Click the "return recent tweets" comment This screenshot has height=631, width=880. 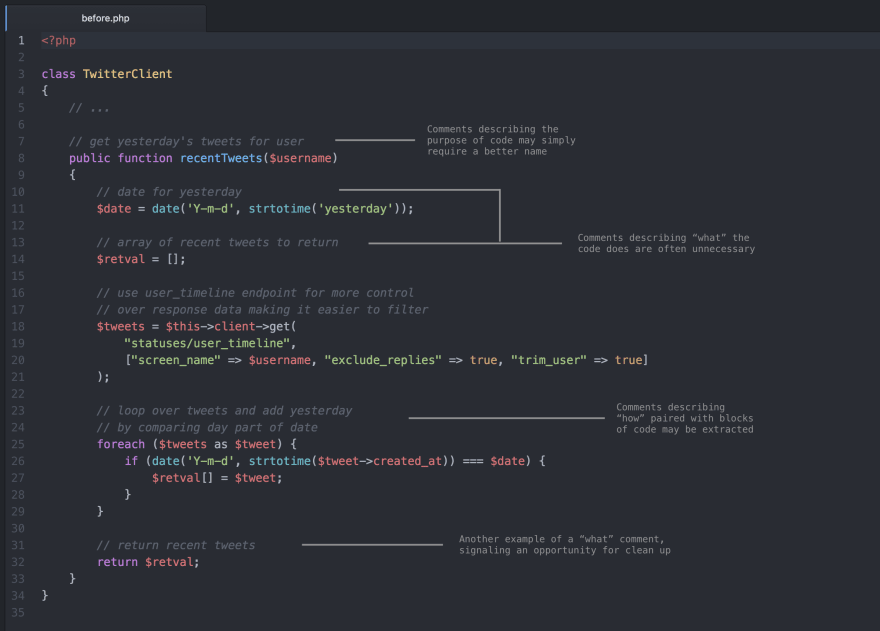pyautogui.click(x=176, y=546)
